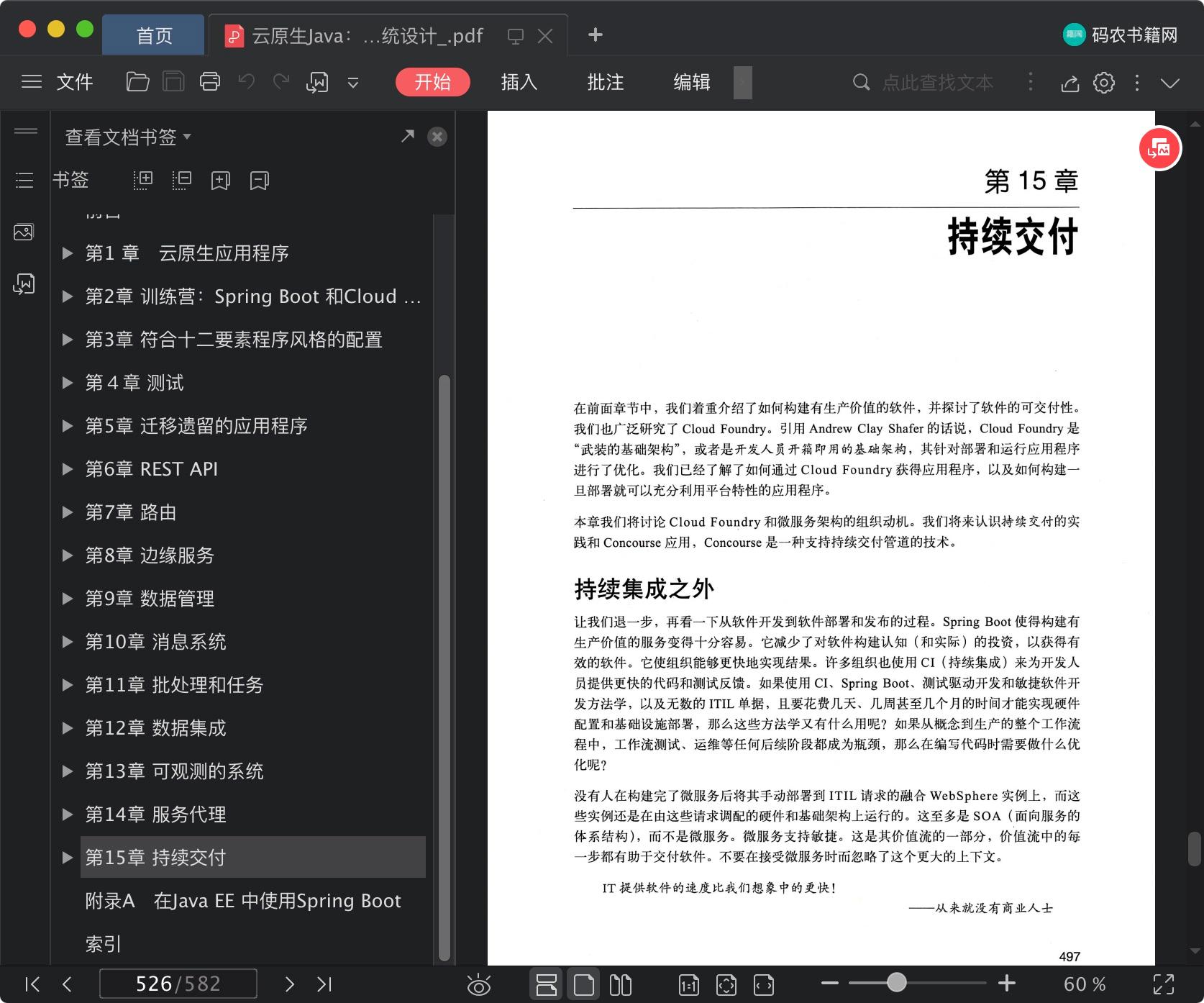Toggle eye protection mode icon

(x=478, y=984)
